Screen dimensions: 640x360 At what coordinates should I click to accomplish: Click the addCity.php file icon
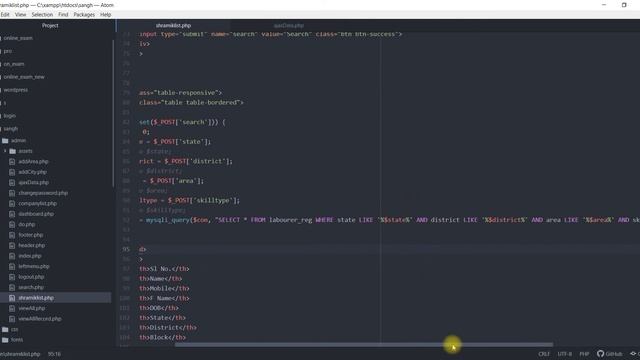[12, 172]
